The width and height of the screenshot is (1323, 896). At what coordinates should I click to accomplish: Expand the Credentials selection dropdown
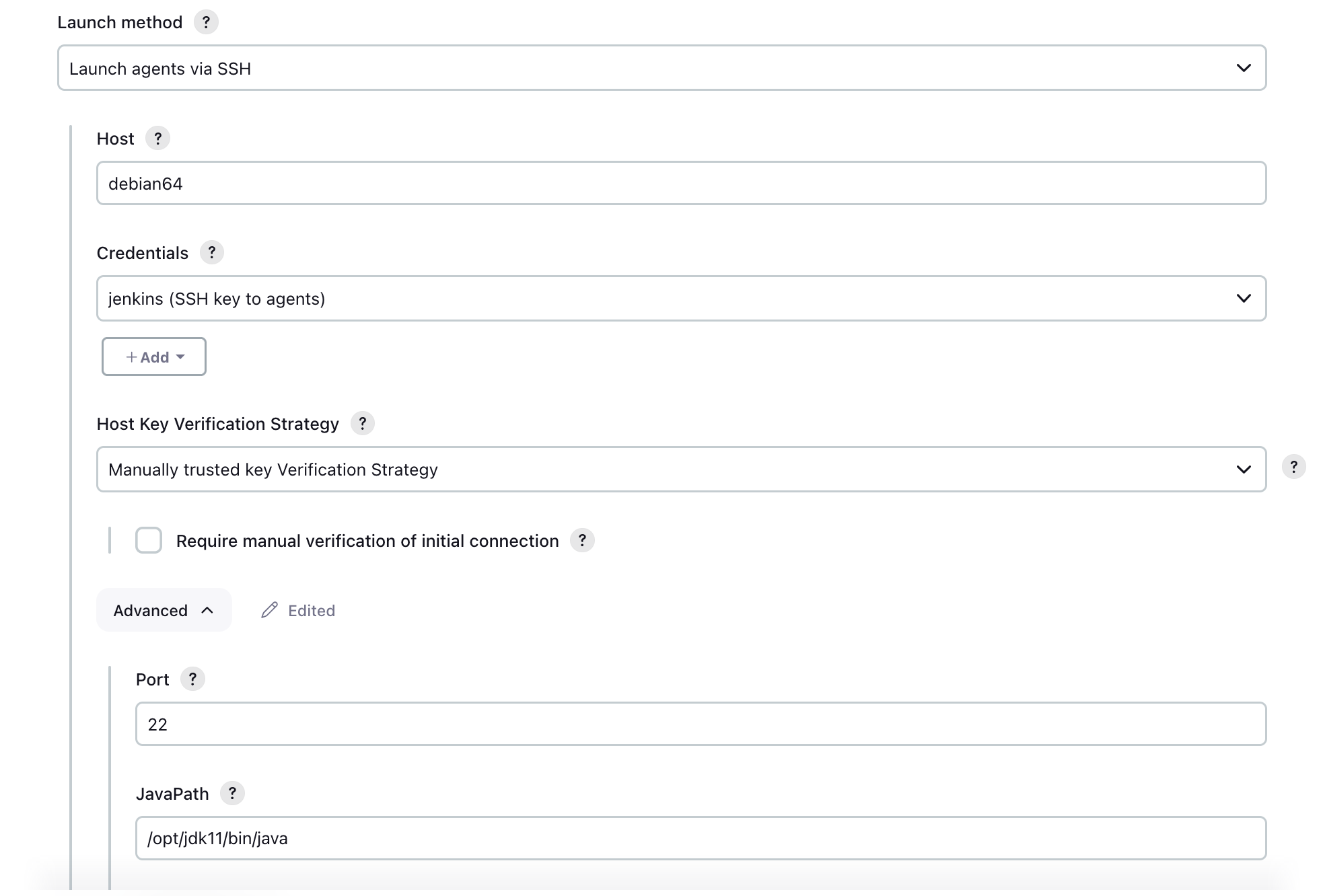[x=681, y=299]
